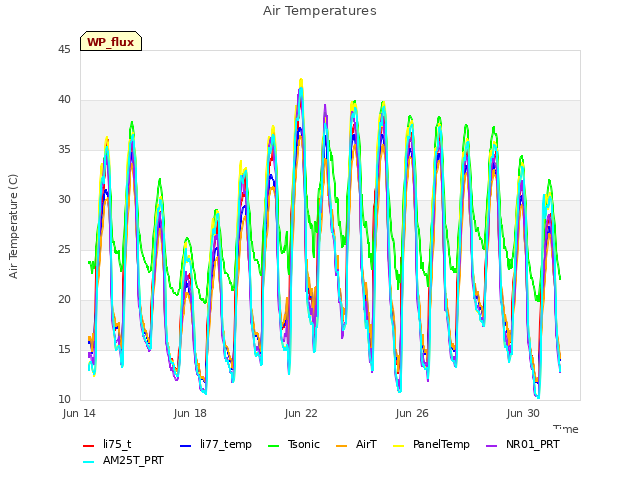Click the li75_t red legend swatch
This screenshot has height=480, width=640.
pos(89,446)
